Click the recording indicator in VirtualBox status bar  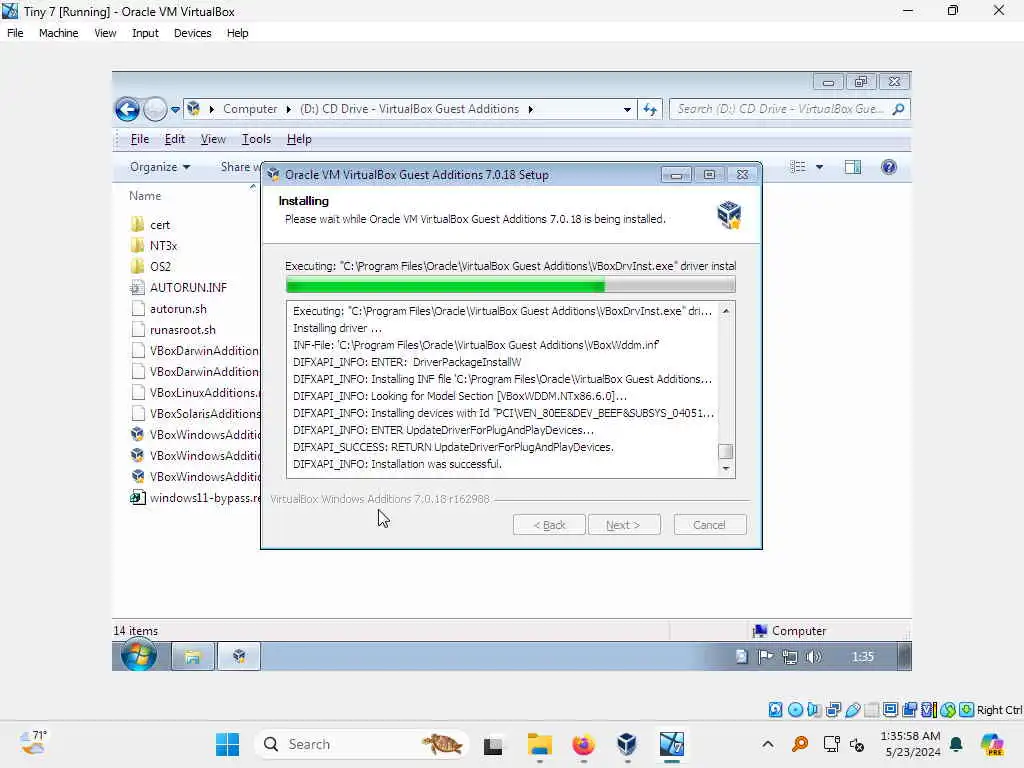point(910,710)
